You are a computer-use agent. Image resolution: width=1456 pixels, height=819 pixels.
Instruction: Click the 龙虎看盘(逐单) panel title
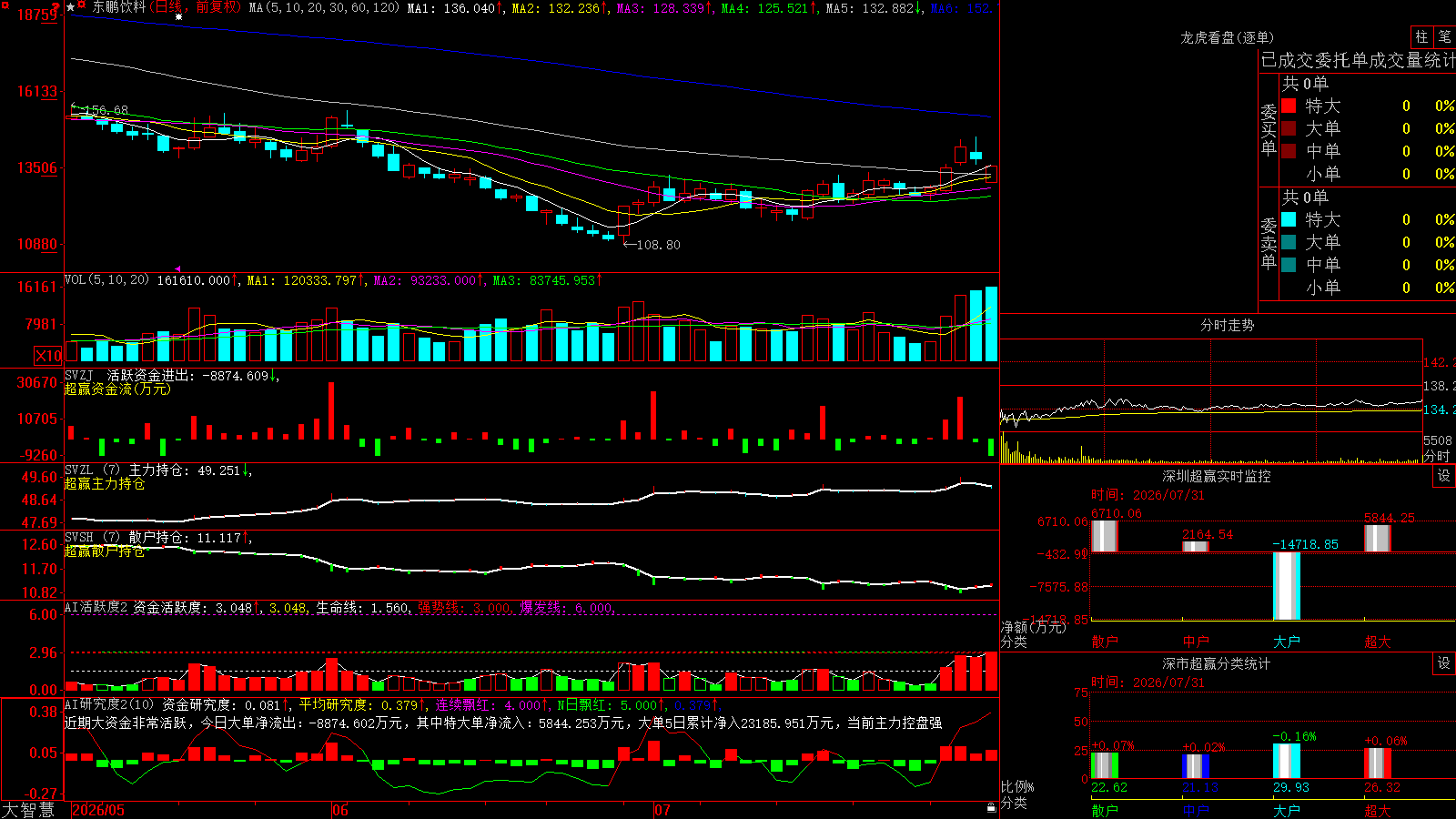point(1227,37)
